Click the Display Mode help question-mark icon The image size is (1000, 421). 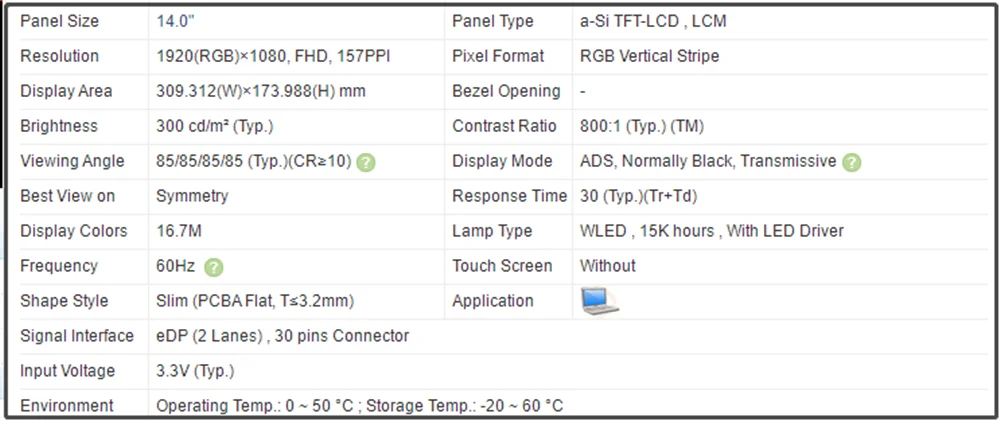[x=851, y=163]
